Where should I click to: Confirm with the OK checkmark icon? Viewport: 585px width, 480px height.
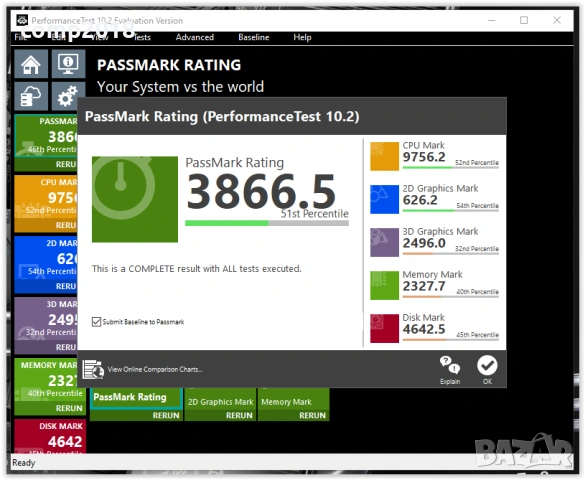tap(487, 370)
